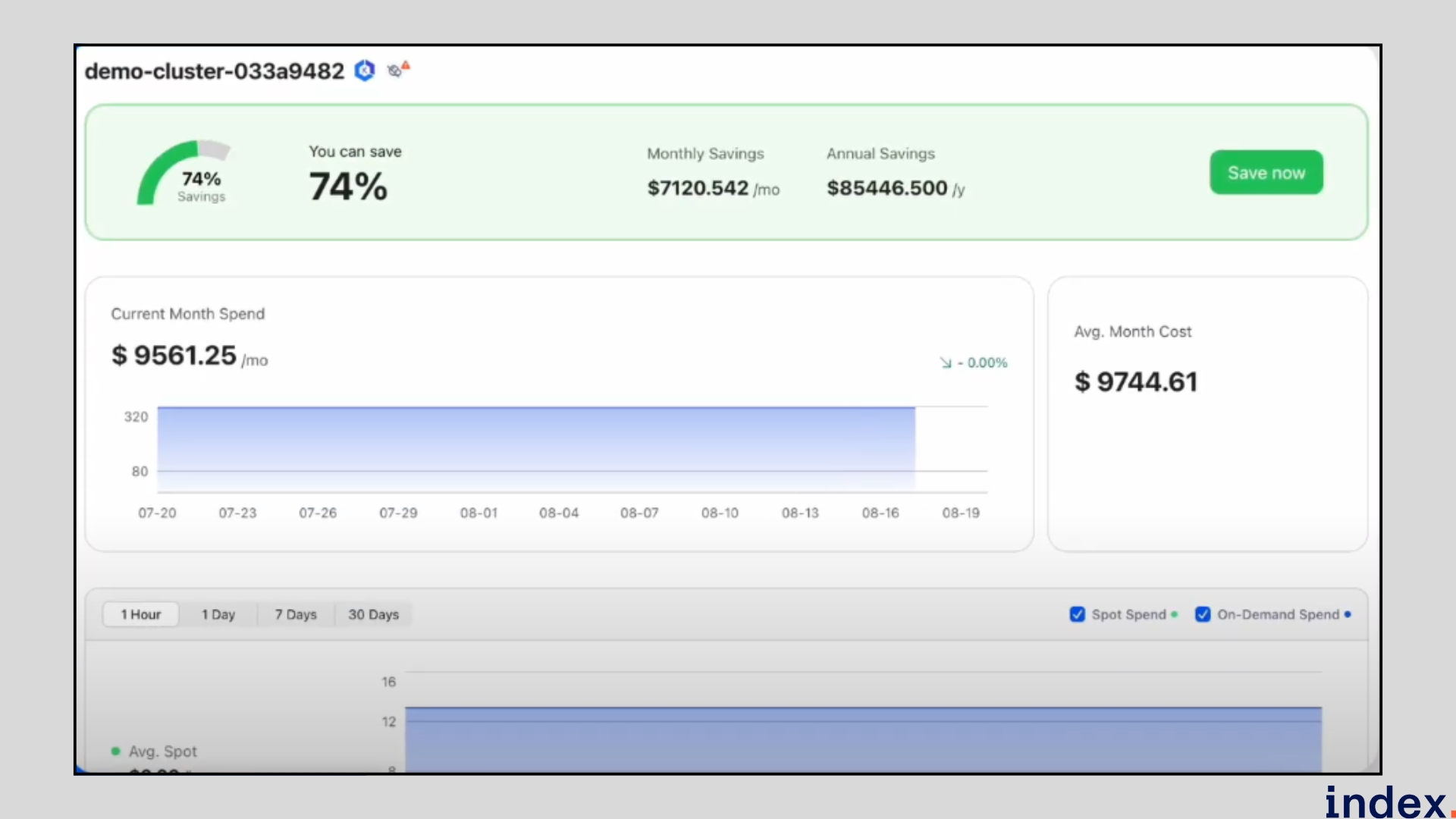Click the green dot next to Spot Spend
The width and height of the screenshot is (1456, 819).
pyautogui.click(x=1175, y=614)
